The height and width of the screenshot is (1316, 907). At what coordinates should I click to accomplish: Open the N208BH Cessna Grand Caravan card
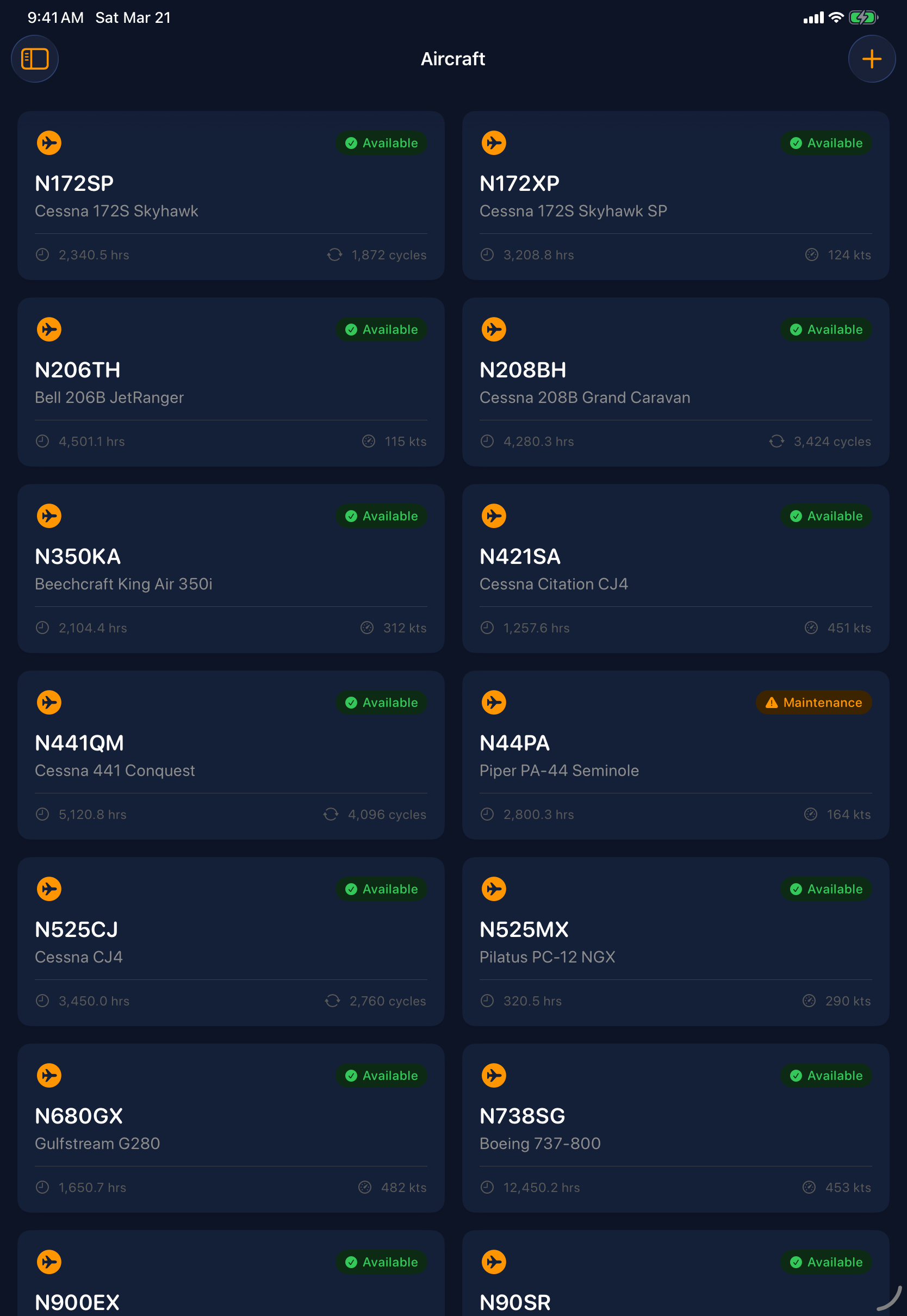(675, 382)
